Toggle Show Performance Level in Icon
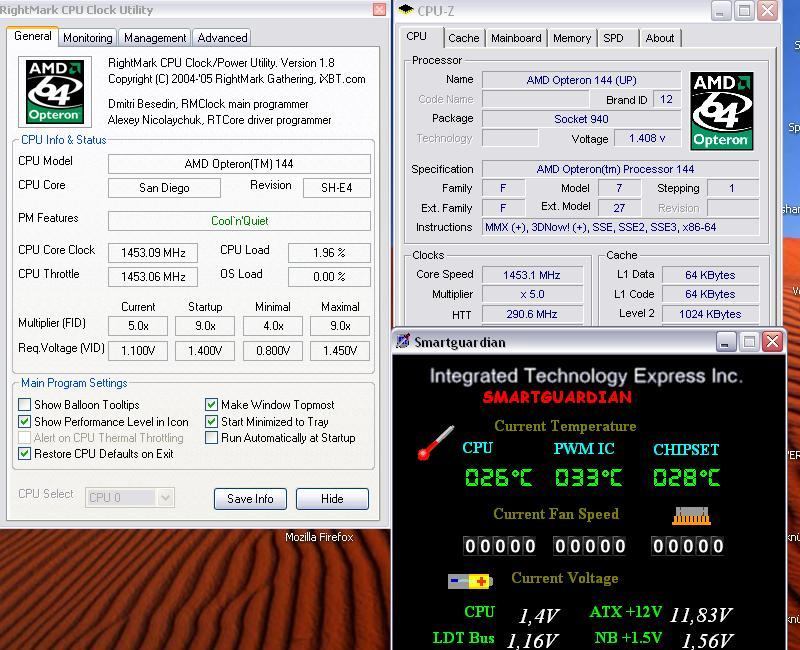 (x=24, y=421)
